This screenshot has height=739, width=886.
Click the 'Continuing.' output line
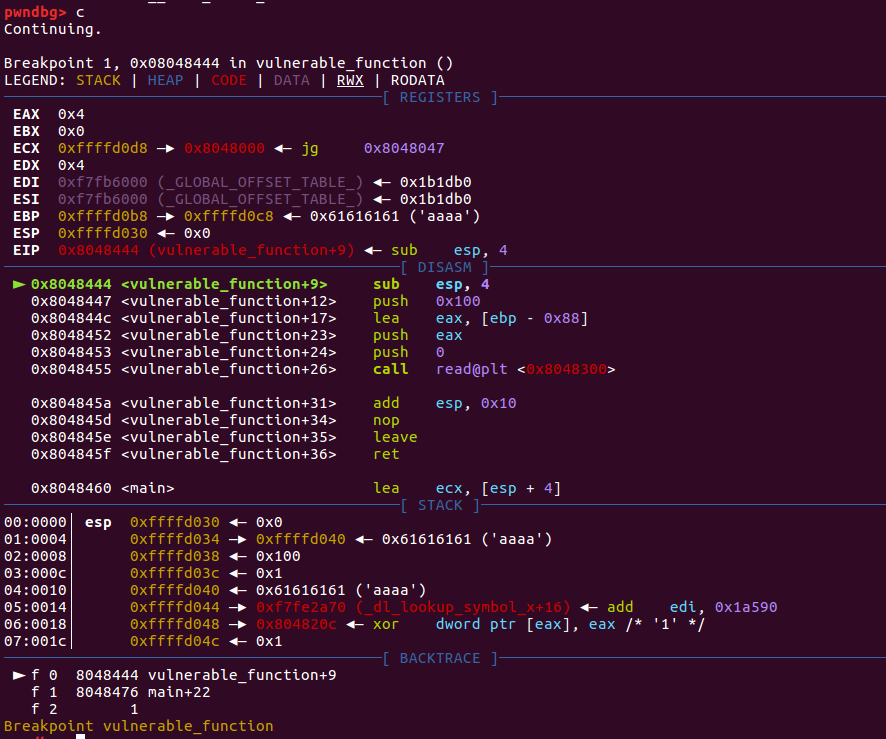point(53,29)
